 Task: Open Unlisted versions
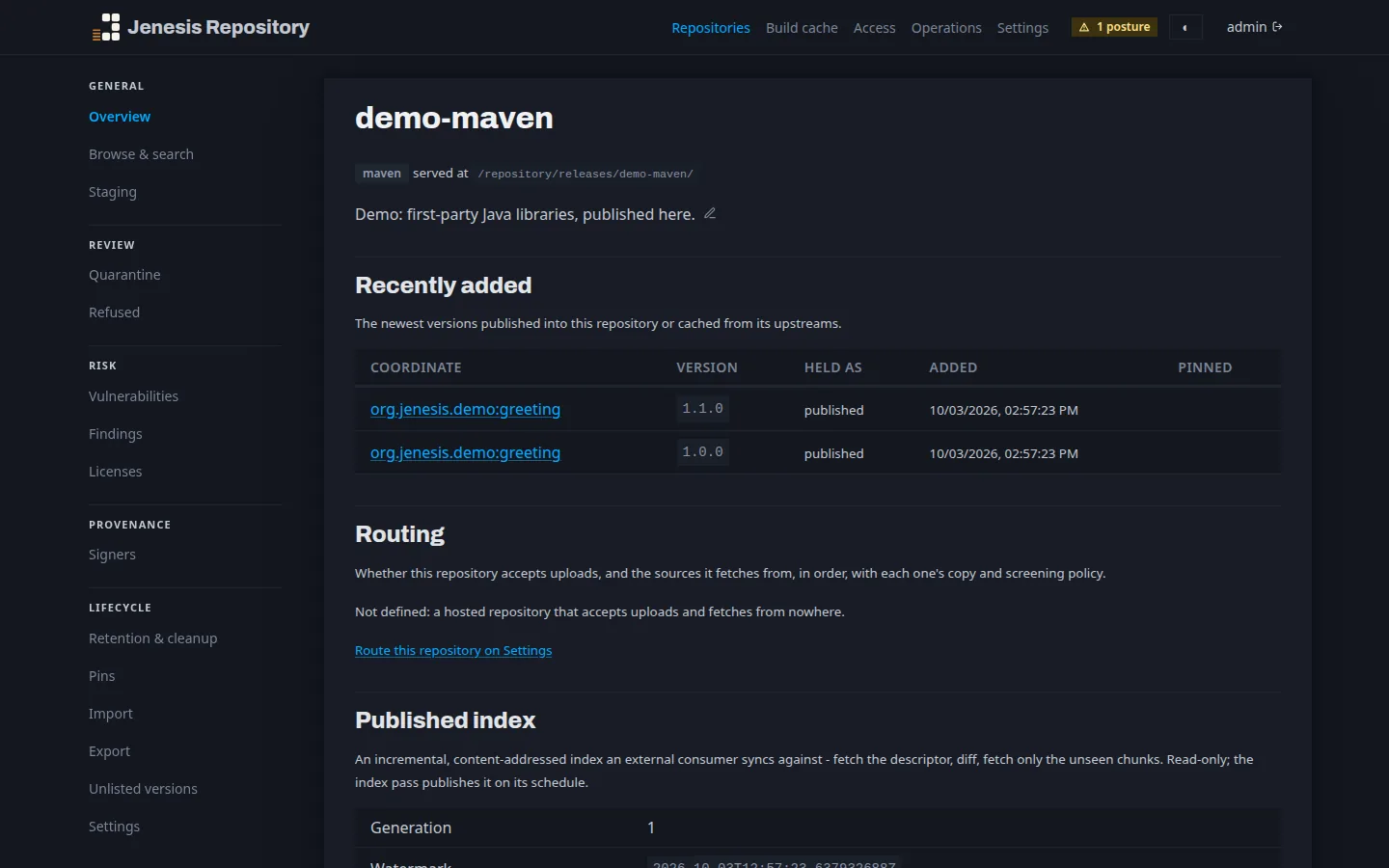[143, 789]
